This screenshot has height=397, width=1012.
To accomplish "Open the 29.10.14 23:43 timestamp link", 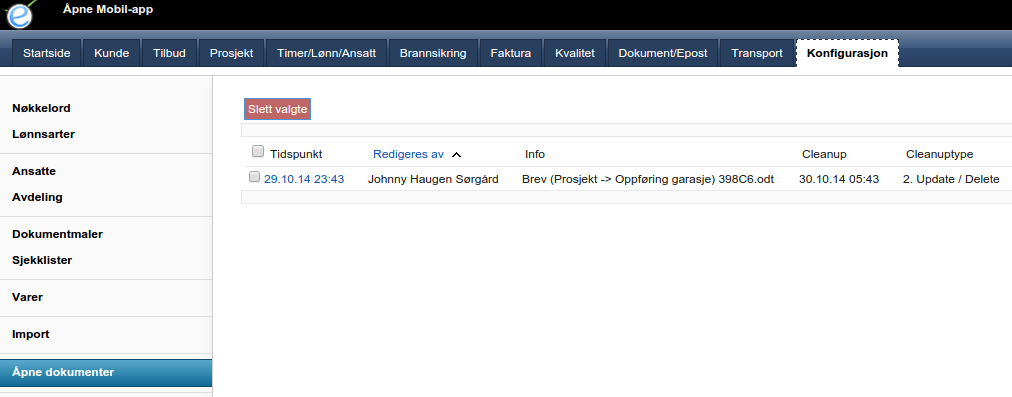I will (304, 179).
